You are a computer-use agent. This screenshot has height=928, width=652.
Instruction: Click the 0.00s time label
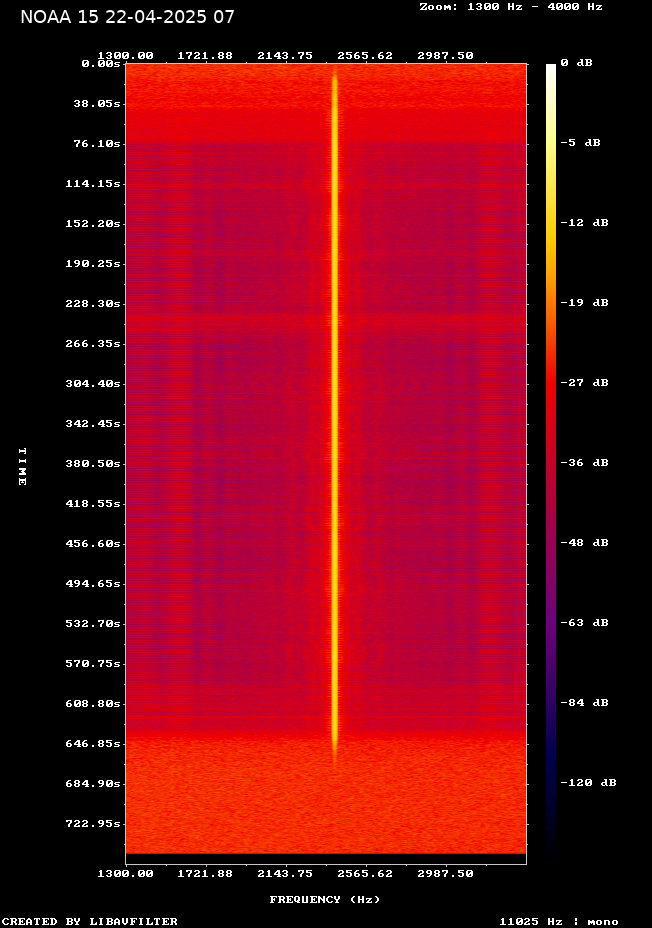tap(101, 63)
